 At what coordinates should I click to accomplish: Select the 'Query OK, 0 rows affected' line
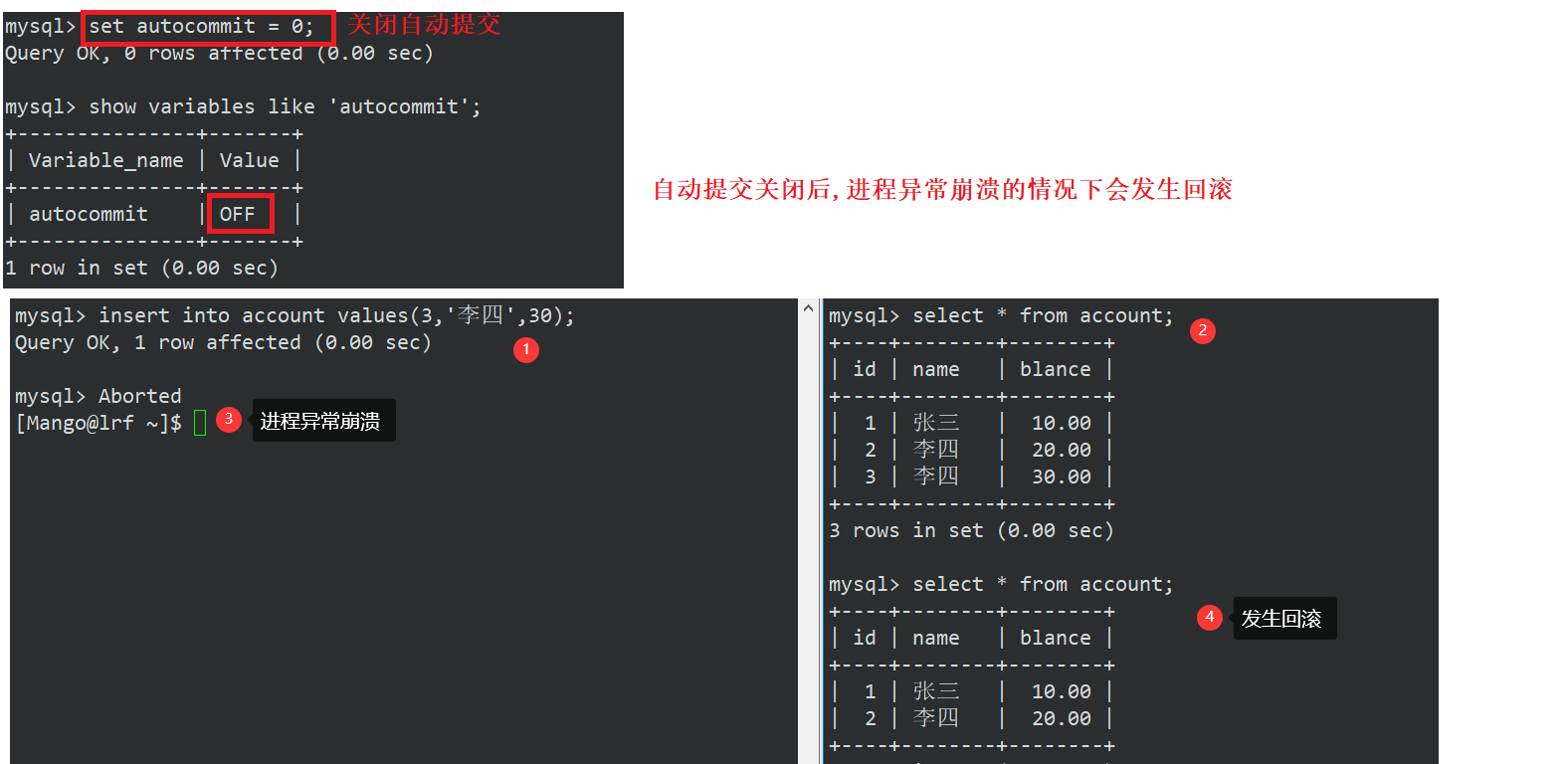point(219,54)
